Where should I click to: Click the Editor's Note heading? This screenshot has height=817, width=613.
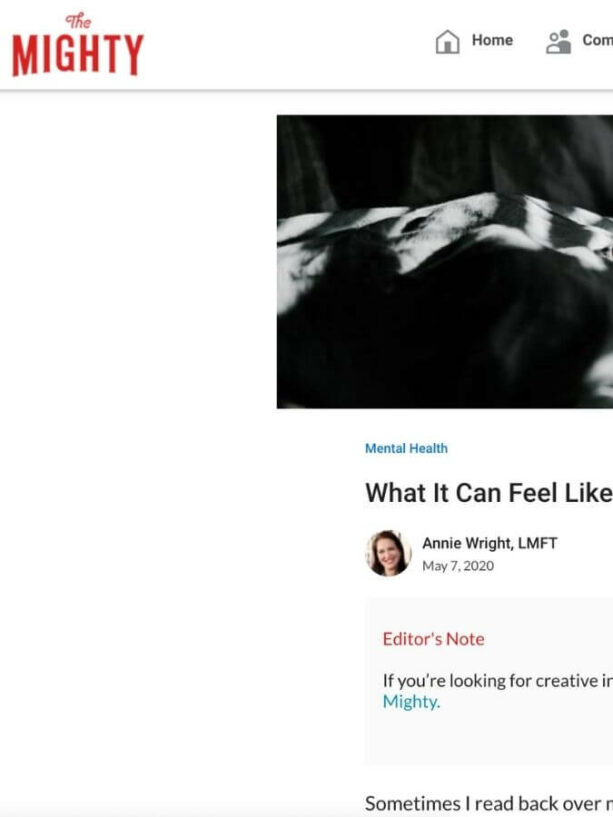point(433,639)
